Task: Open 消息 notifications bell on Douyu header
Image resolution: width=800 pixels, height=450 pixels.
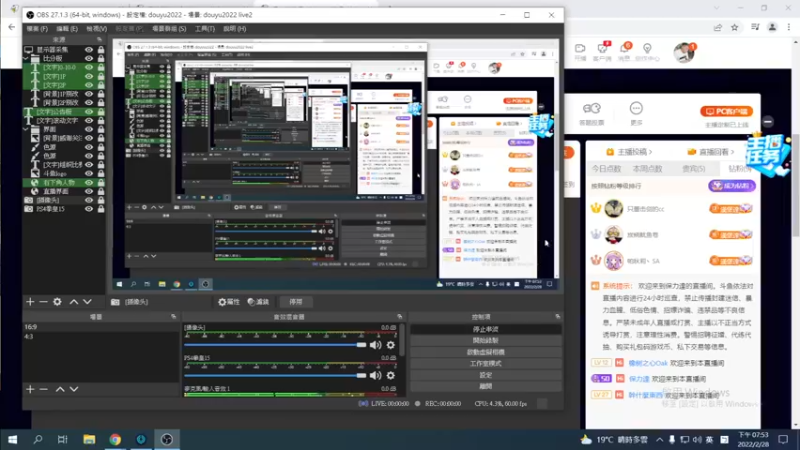Action: (x=624, y=48)
